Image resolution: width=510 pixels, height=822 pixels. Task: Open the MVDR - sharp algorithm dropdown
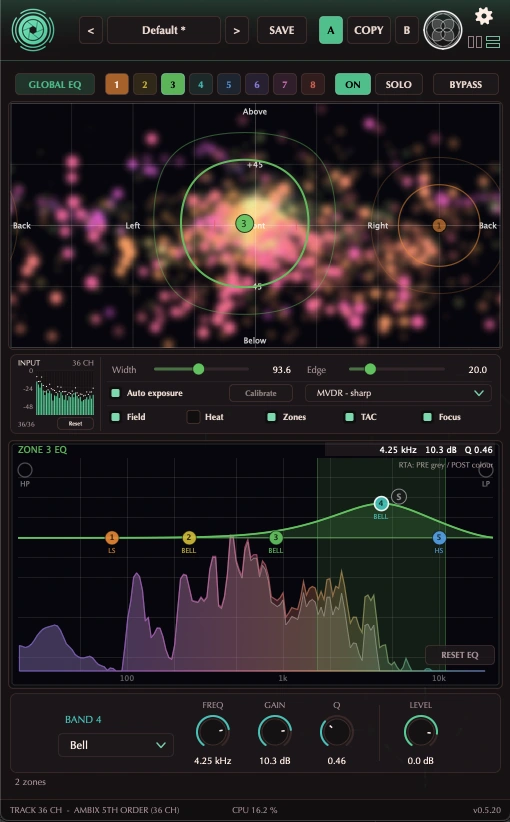coord(398,393)
